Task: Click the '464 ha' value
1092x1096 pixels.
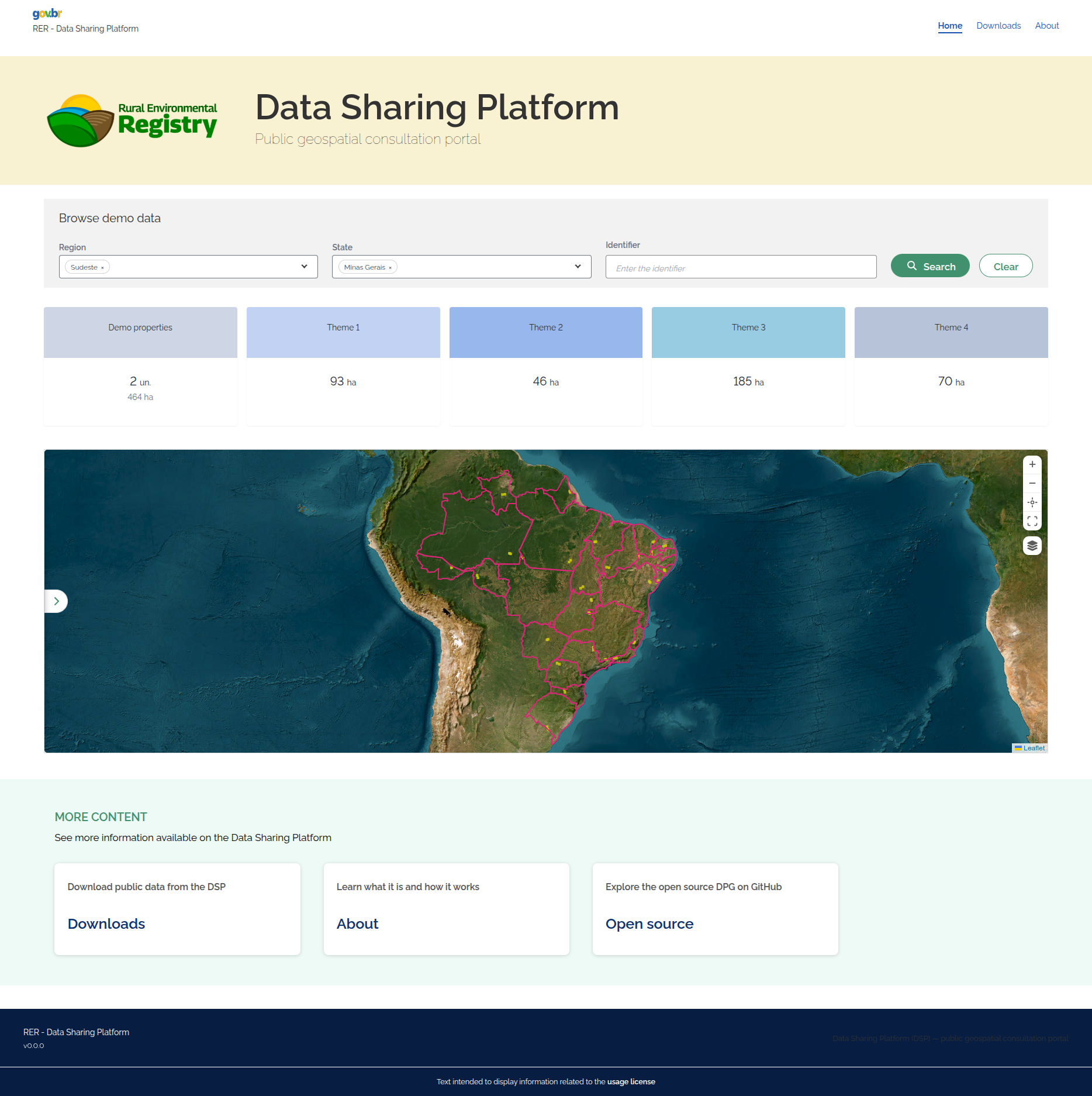Action: point(140,397)
